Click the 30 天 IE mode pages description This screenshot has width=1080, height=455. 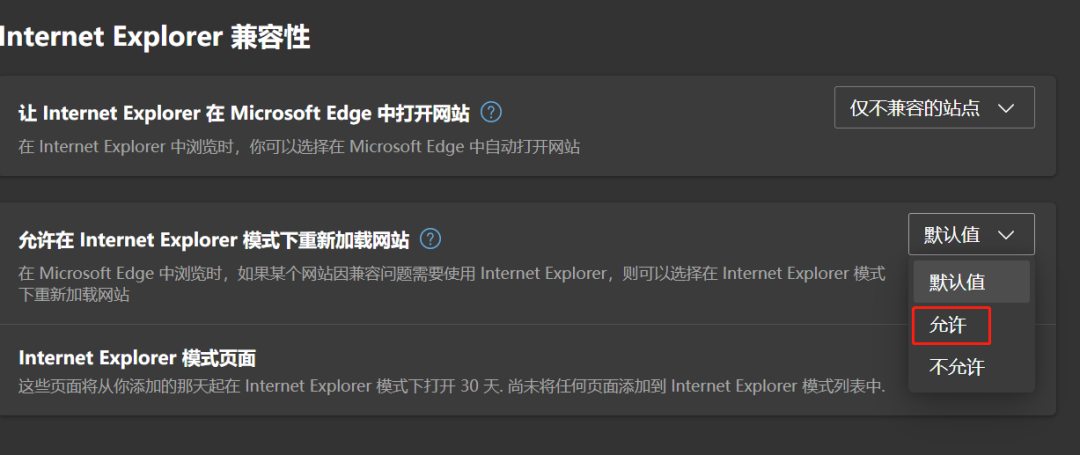(x=452, y=386)
